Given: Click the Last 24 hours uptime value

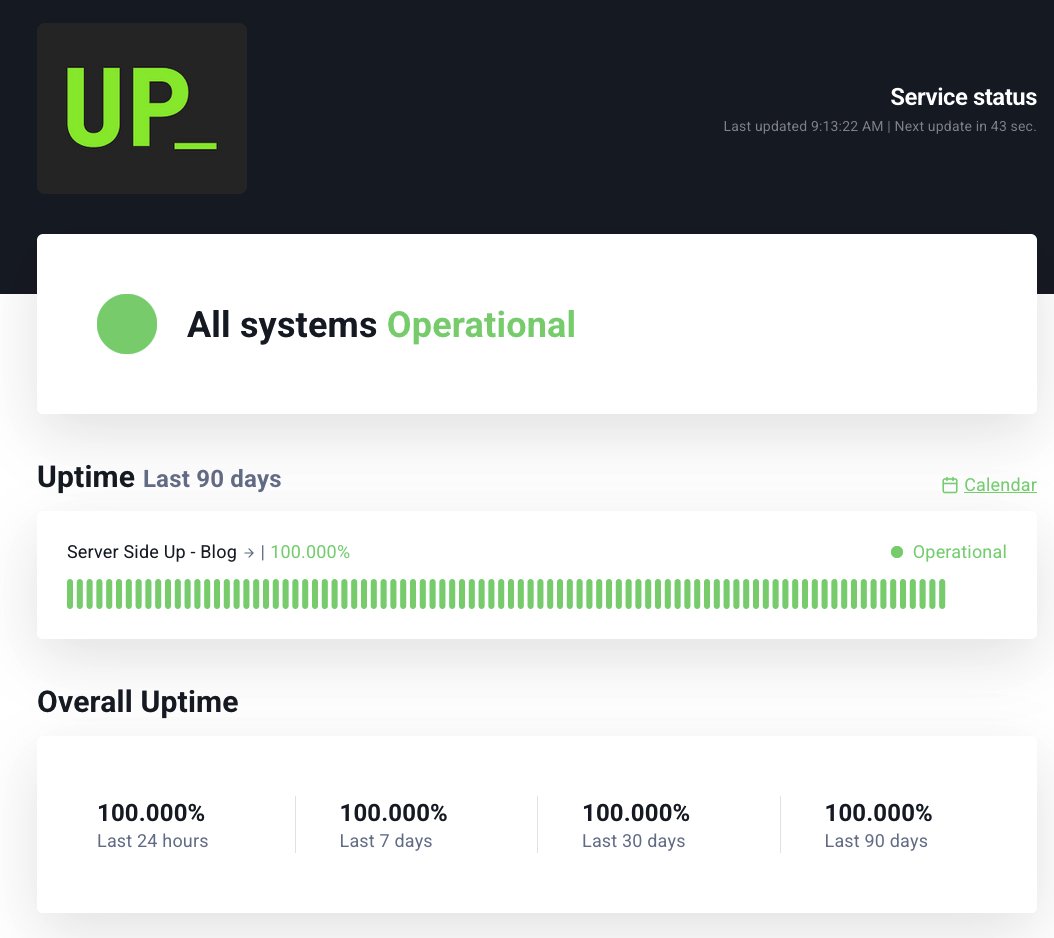Looking at the screenshot, I should (x=151, y=813).
